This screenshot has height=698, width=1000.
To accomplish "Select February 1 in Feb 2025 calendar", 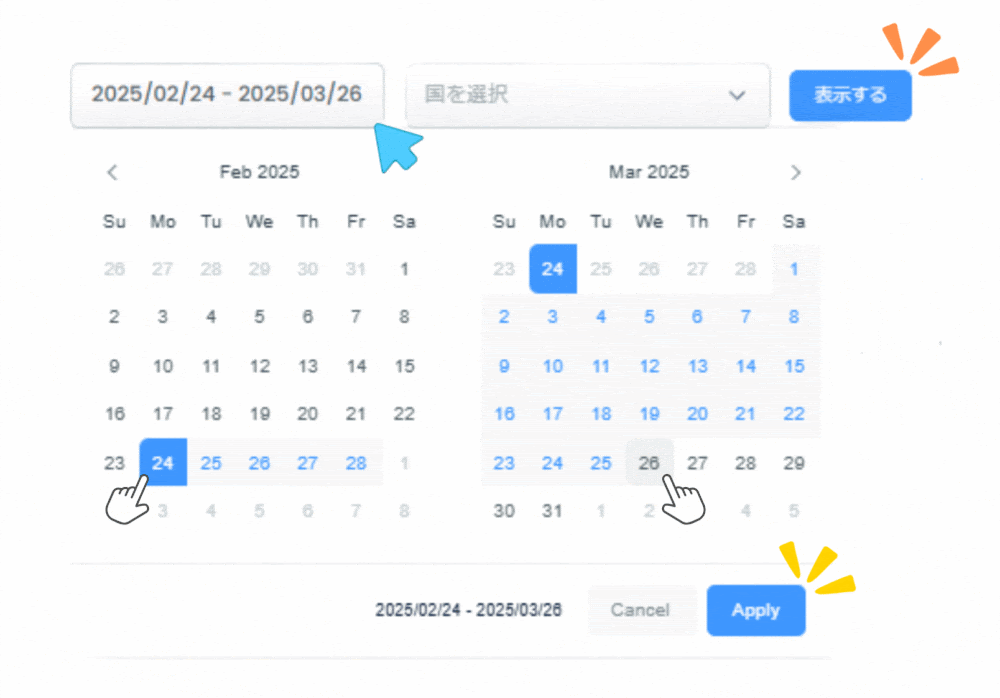I will click(404, 269).
